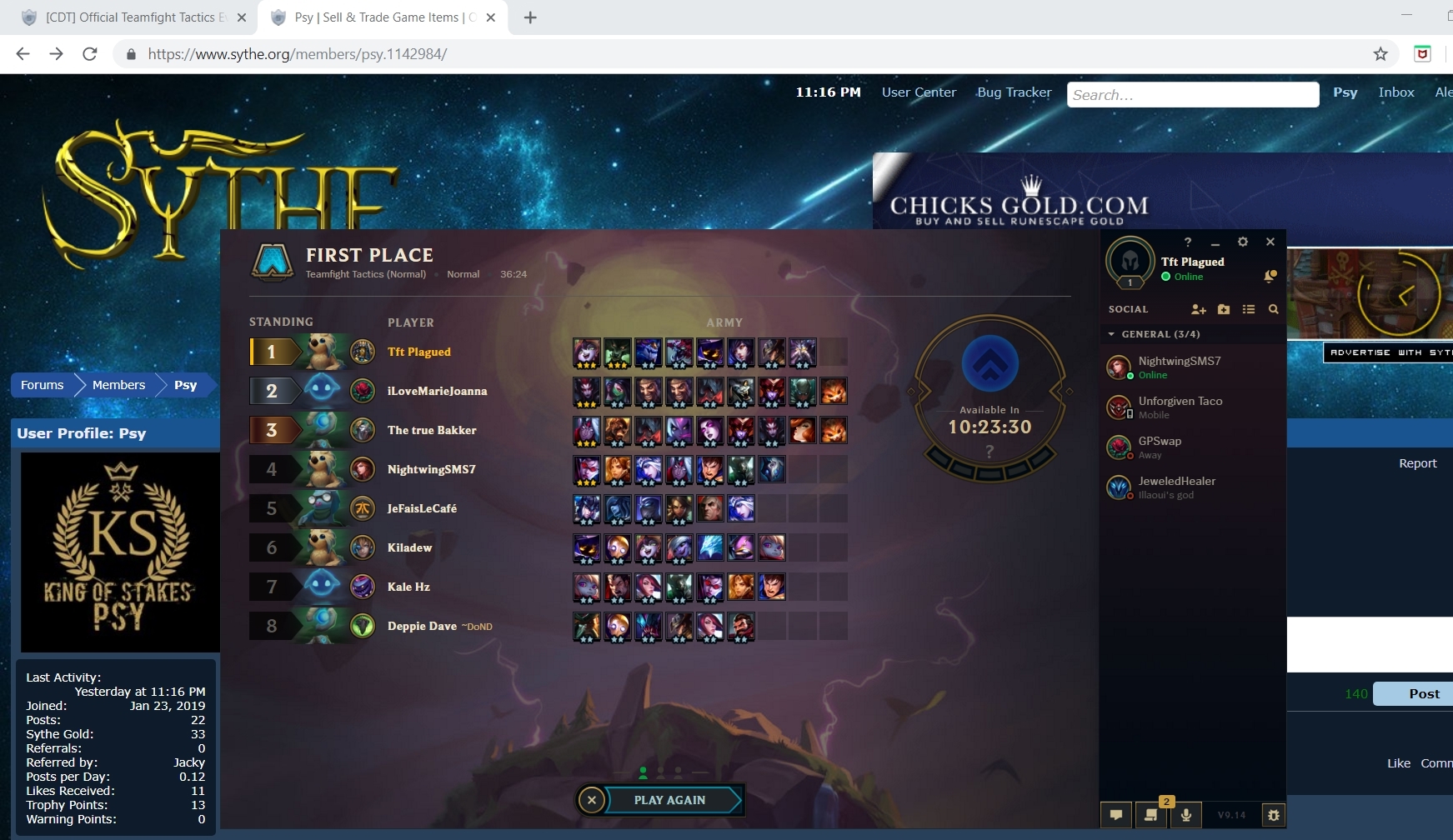Select the Psy Sell & Trade browser tab
Screen dimensions: 1453x840
click(x=383, y=17)
